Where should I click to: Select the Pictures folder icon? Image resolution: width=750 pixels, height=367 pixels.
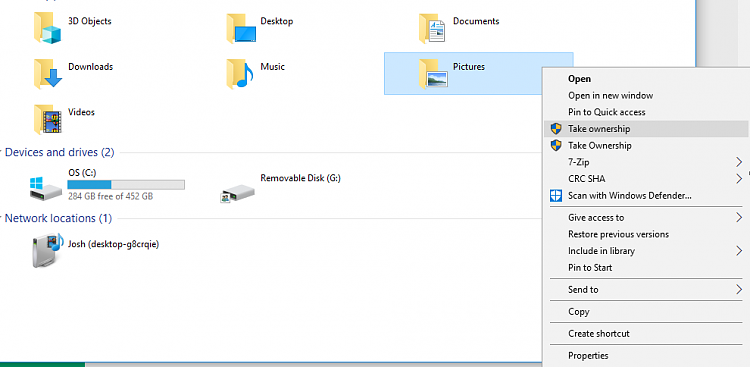433,74
